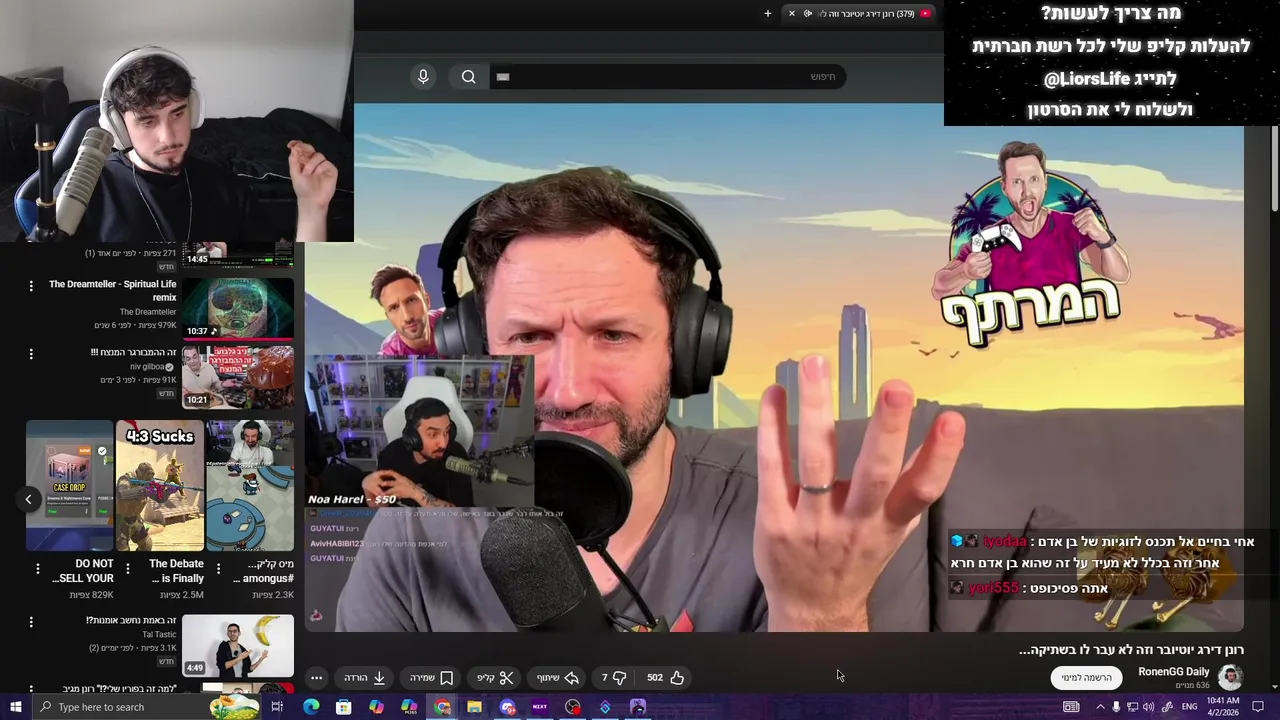Like the video with 502 likes
The width and height of the screenshot is (1280, 720).
[x=665, y=677]
